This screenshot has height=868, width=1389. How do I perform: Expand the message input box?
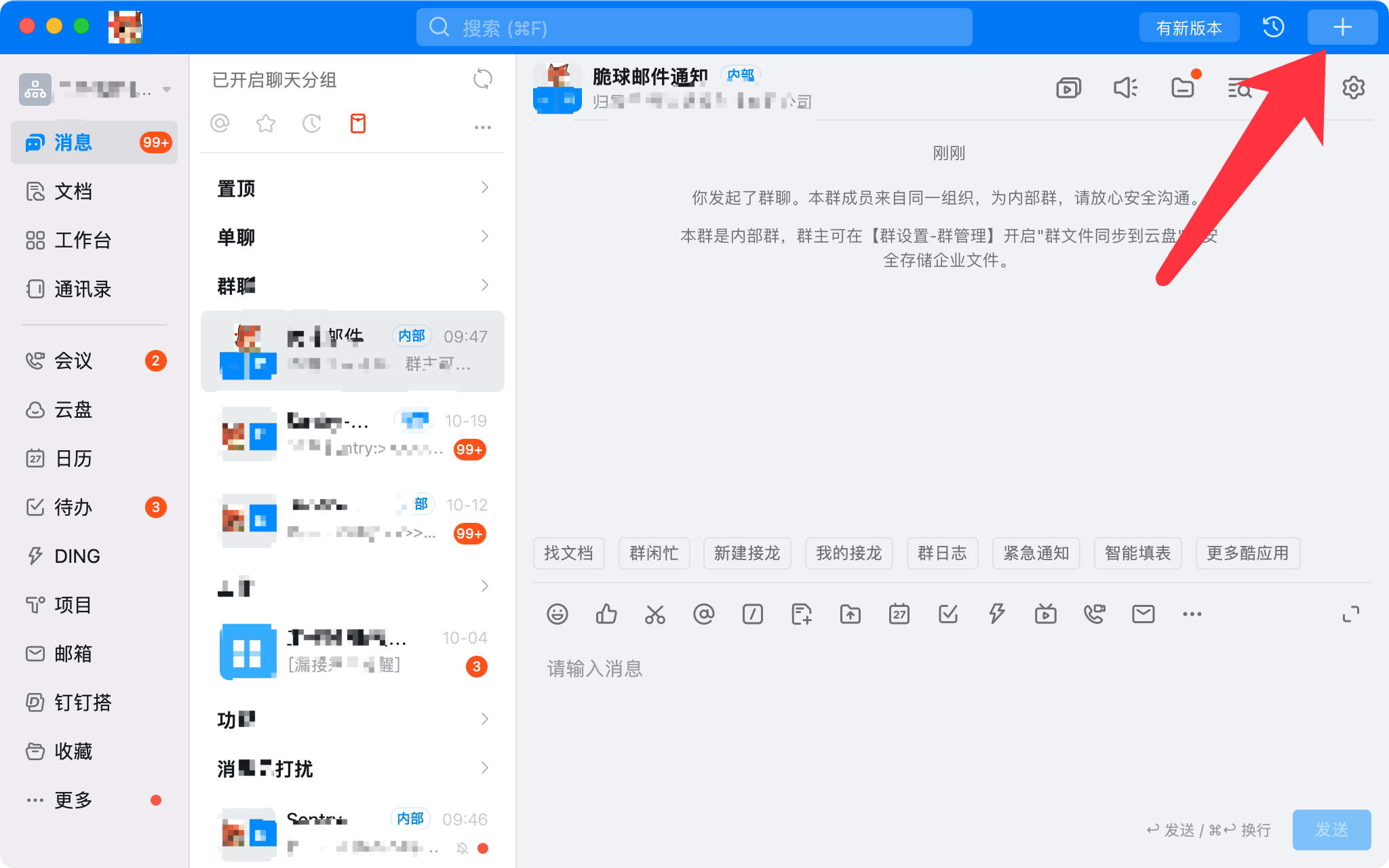point(1351,614)
